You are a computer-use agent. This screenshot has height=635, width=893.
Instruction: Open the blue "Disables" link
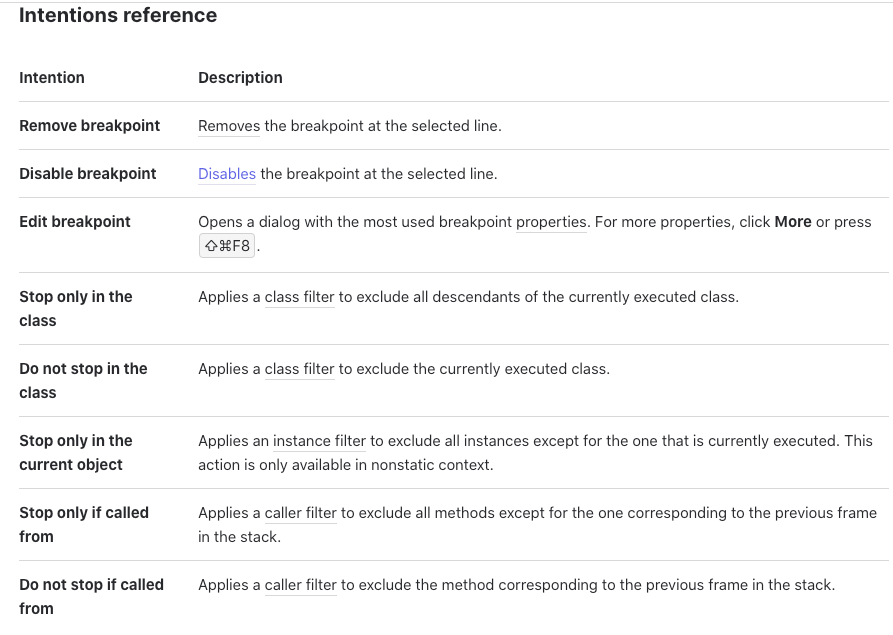227,174
